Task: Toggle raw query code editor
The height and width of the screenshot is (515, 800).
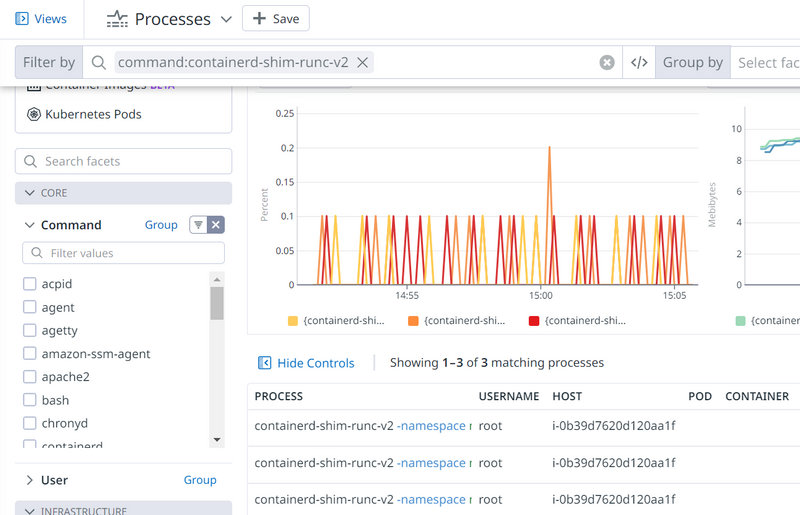Action: pos(639,62)
